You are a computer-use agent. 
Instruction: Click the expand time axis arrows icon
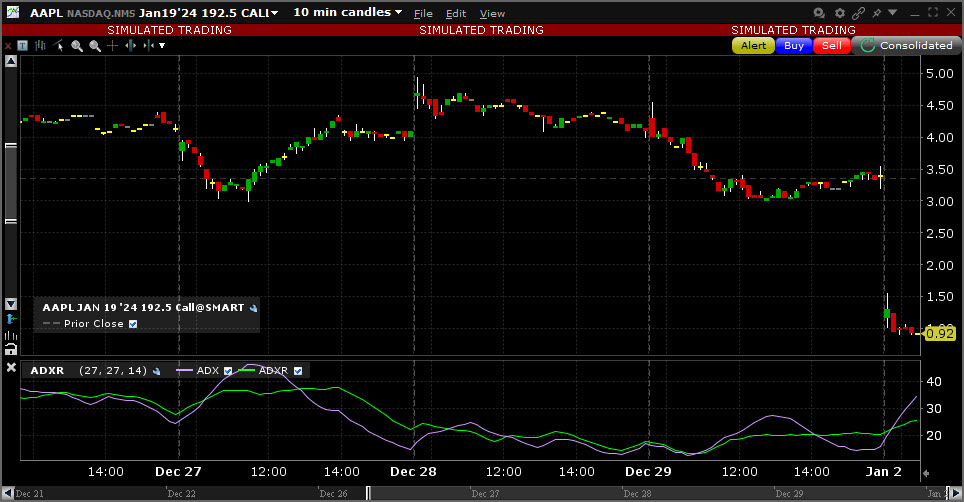pyautogui.click(x=130, y=45)
